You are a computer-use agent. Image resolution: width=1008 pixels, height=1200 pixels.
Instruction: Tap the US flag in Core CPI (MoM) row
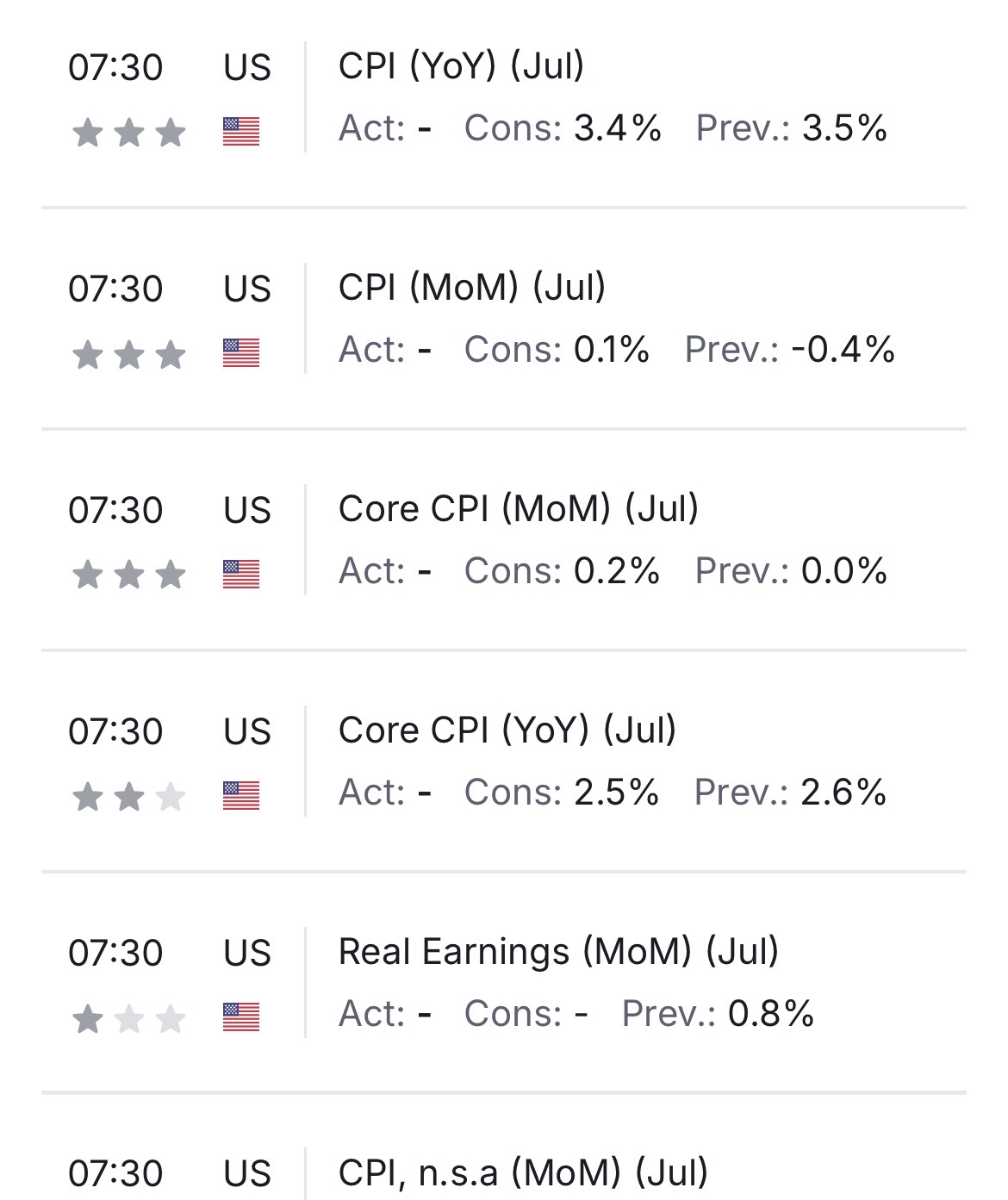241,575
